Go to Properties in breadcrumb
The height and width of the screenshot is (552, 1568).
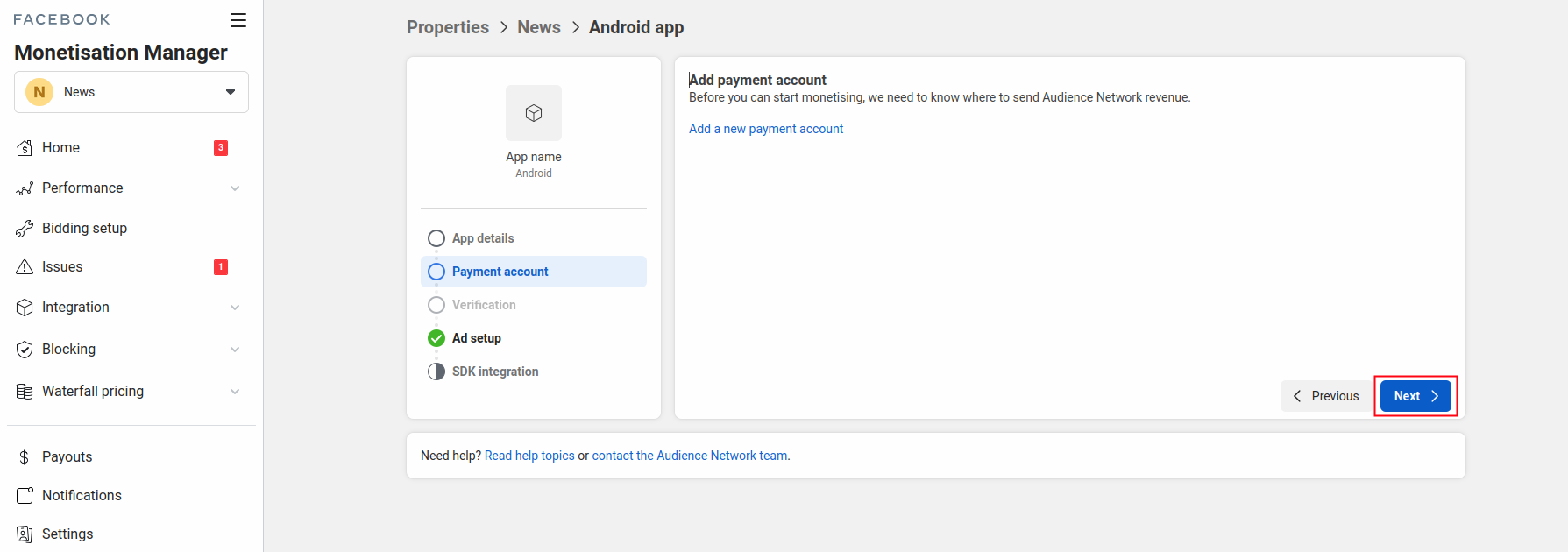(x=447, y=27)
